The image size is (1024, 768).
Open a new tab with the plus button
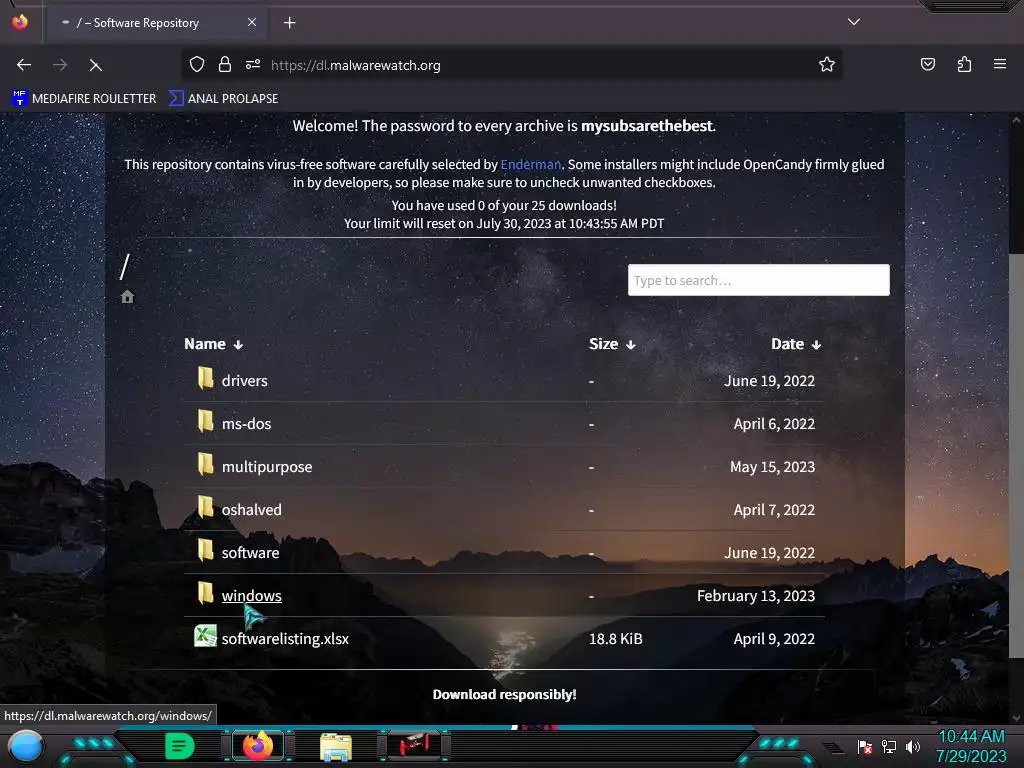(289, 23)
